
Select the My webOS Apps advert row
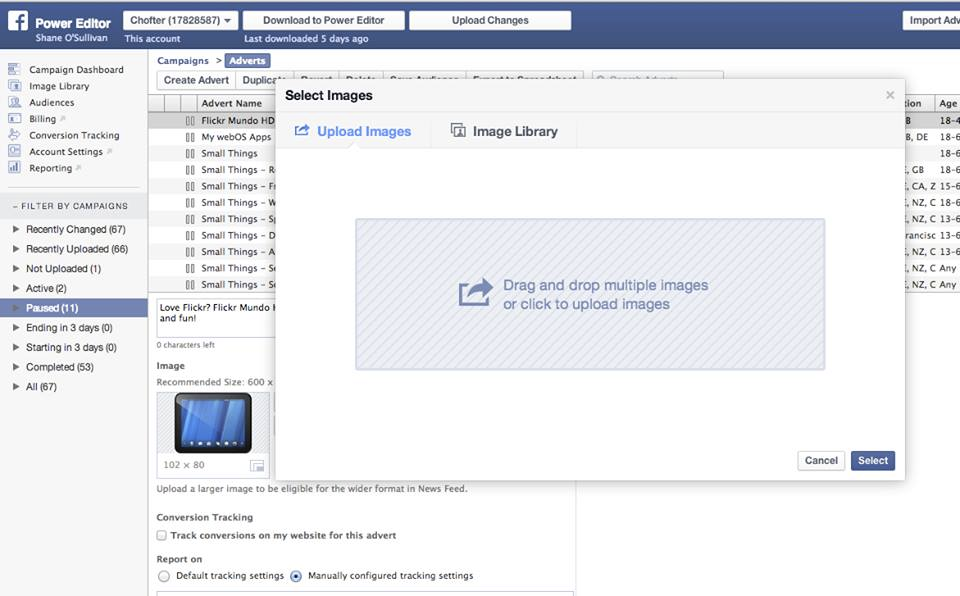[212, 137]
